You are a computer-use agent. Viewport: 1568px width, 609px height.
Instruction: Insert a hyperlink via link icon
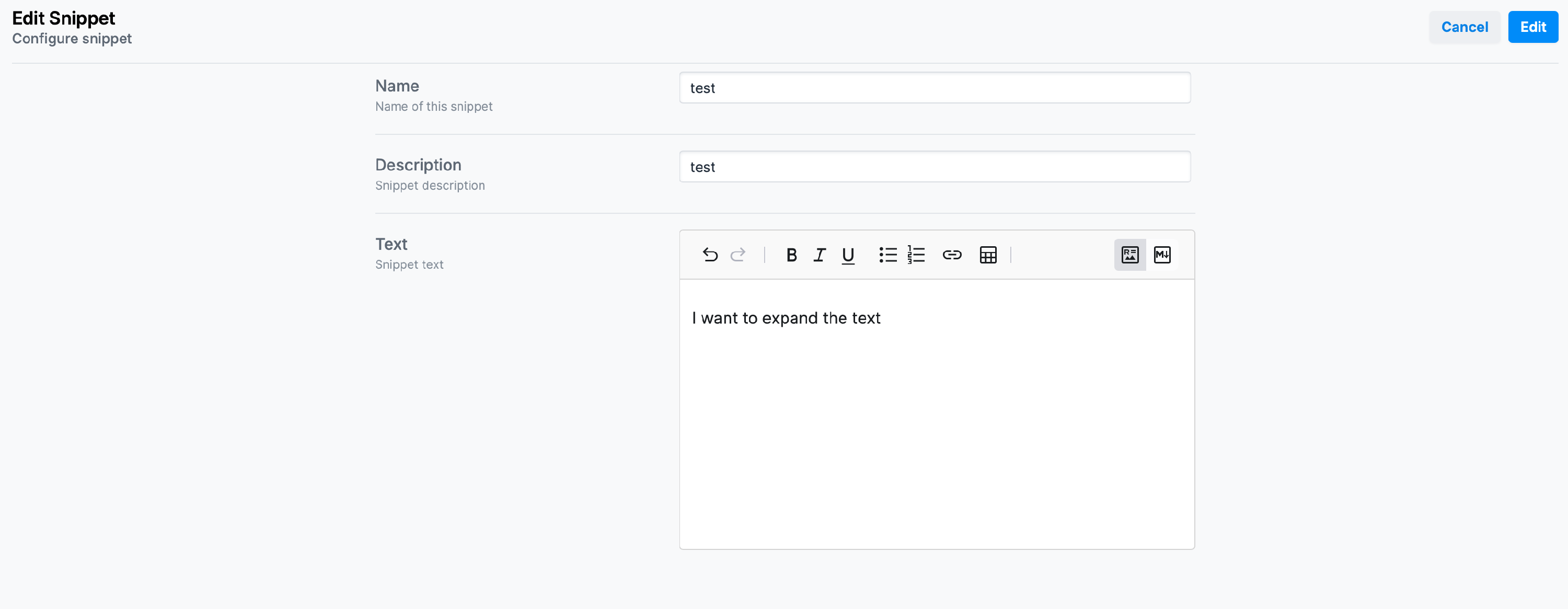coord(952,255)
